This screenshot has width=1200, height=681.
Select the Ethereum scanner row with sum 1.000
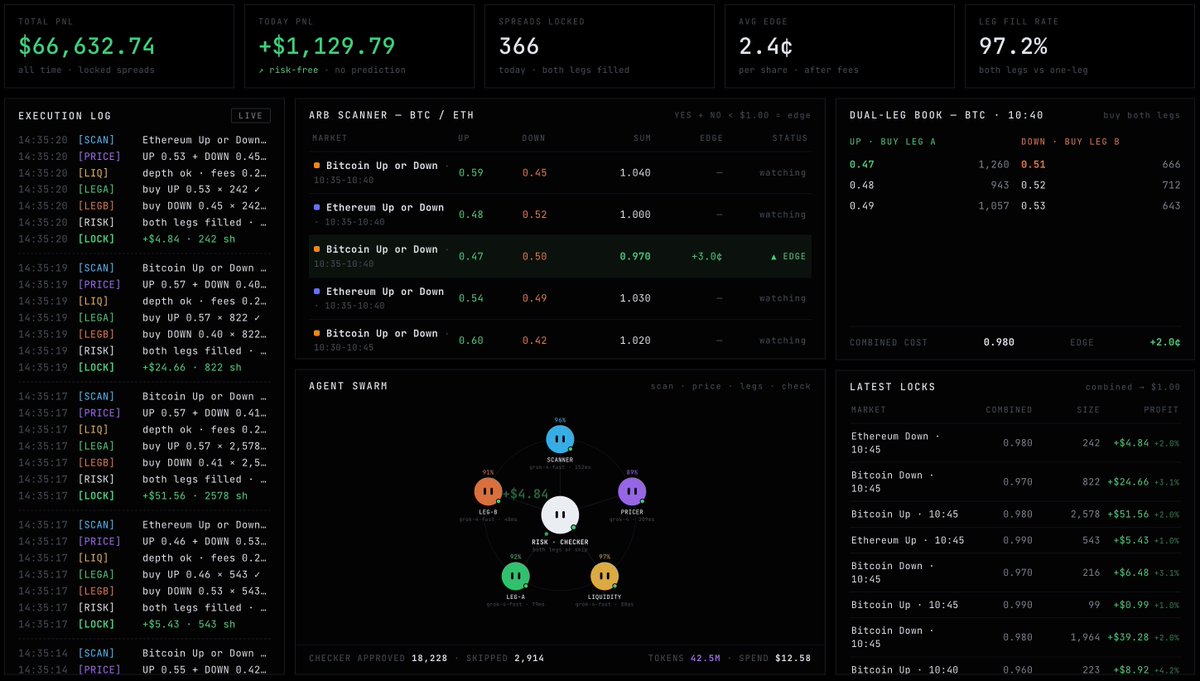click(560, 214)
